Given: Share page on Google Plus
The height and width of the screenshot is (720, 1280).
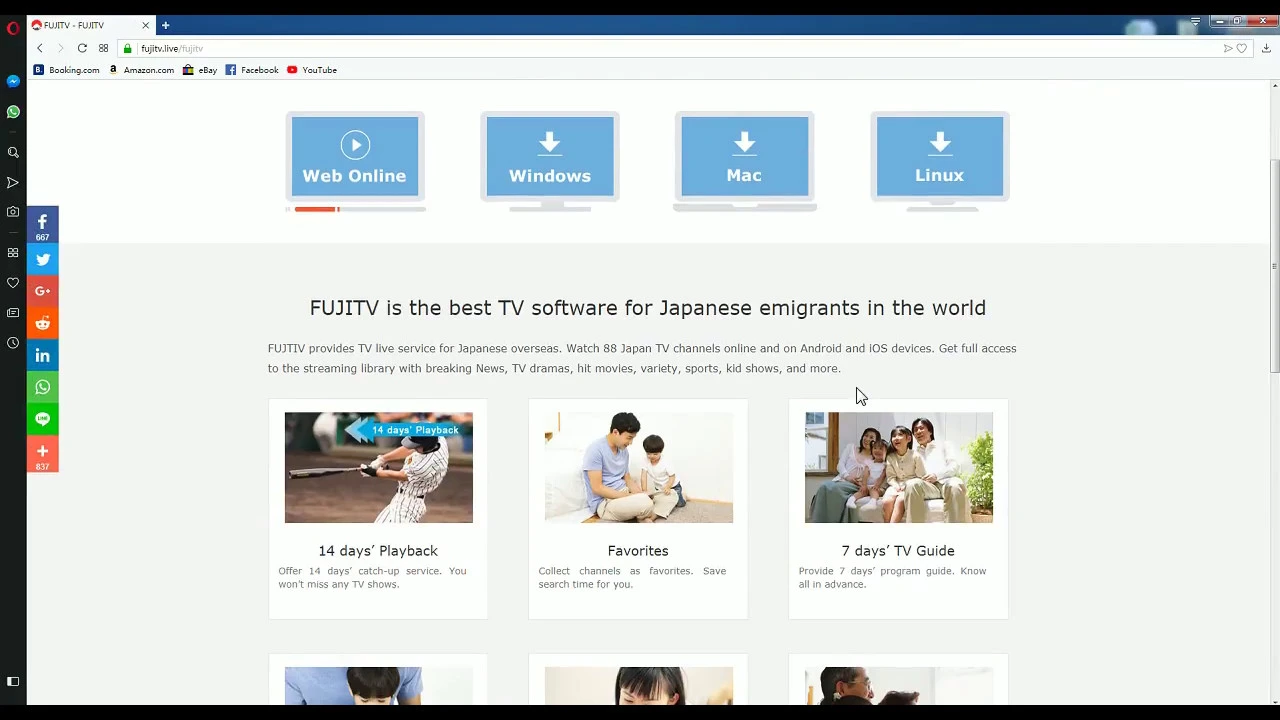Looking at the screenshot, I should (42, 291).
